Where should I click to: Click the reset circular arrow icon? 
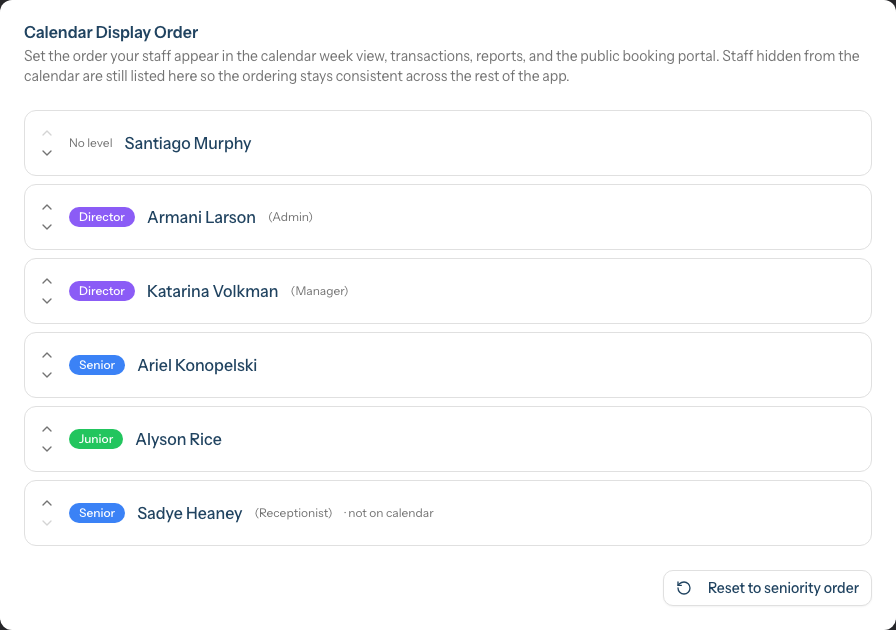click(684, 588)
